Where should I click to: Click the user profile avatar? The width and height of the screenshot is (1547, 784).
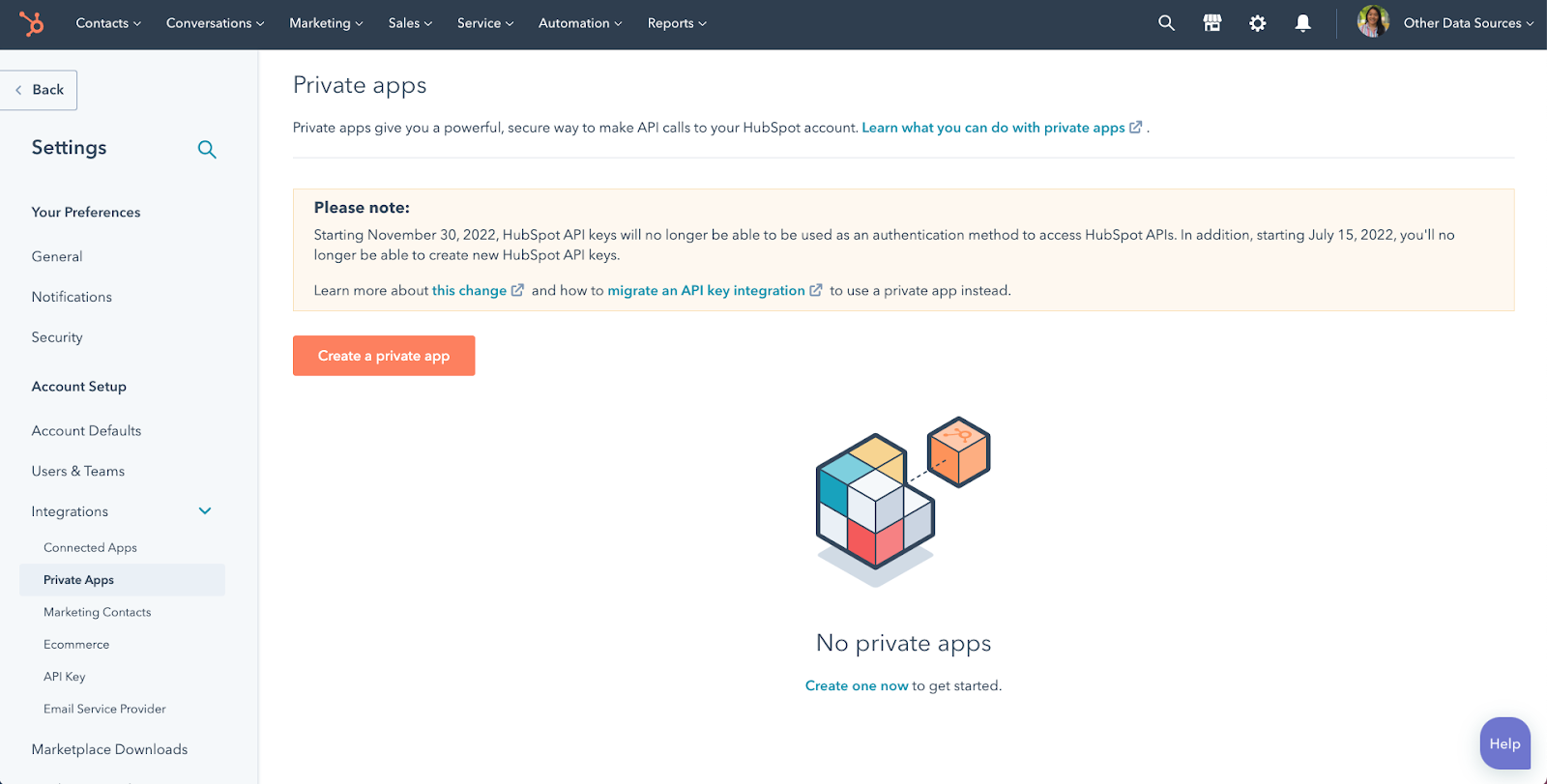click(x=1372, y=21)
